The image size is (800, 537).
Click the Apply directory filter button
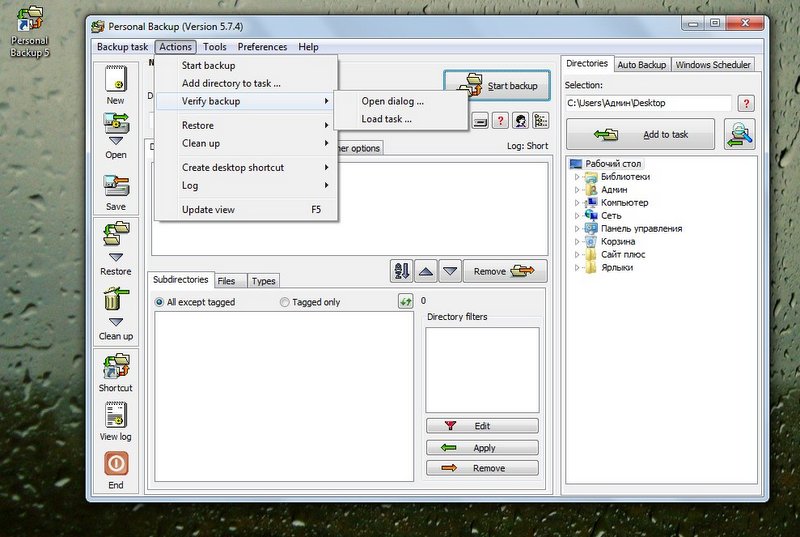point(482,448)
